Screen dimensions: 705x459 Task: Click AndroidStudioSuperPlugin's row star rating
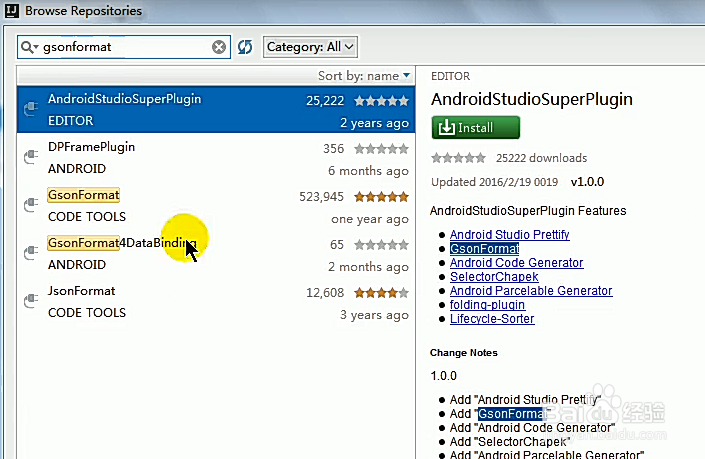tap(381, 100)
